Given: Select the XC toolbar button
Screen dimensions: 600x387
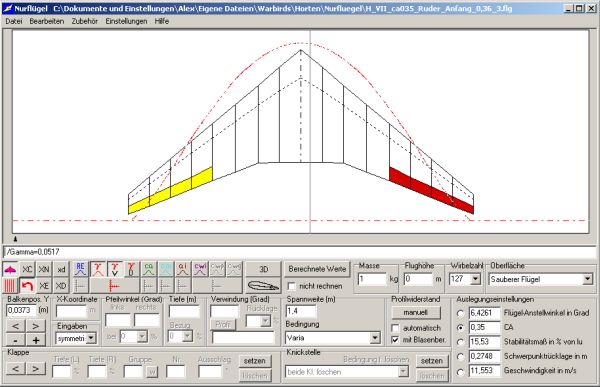Looking at the screenshot, I should pyautogui.click(x=27, y=269).
